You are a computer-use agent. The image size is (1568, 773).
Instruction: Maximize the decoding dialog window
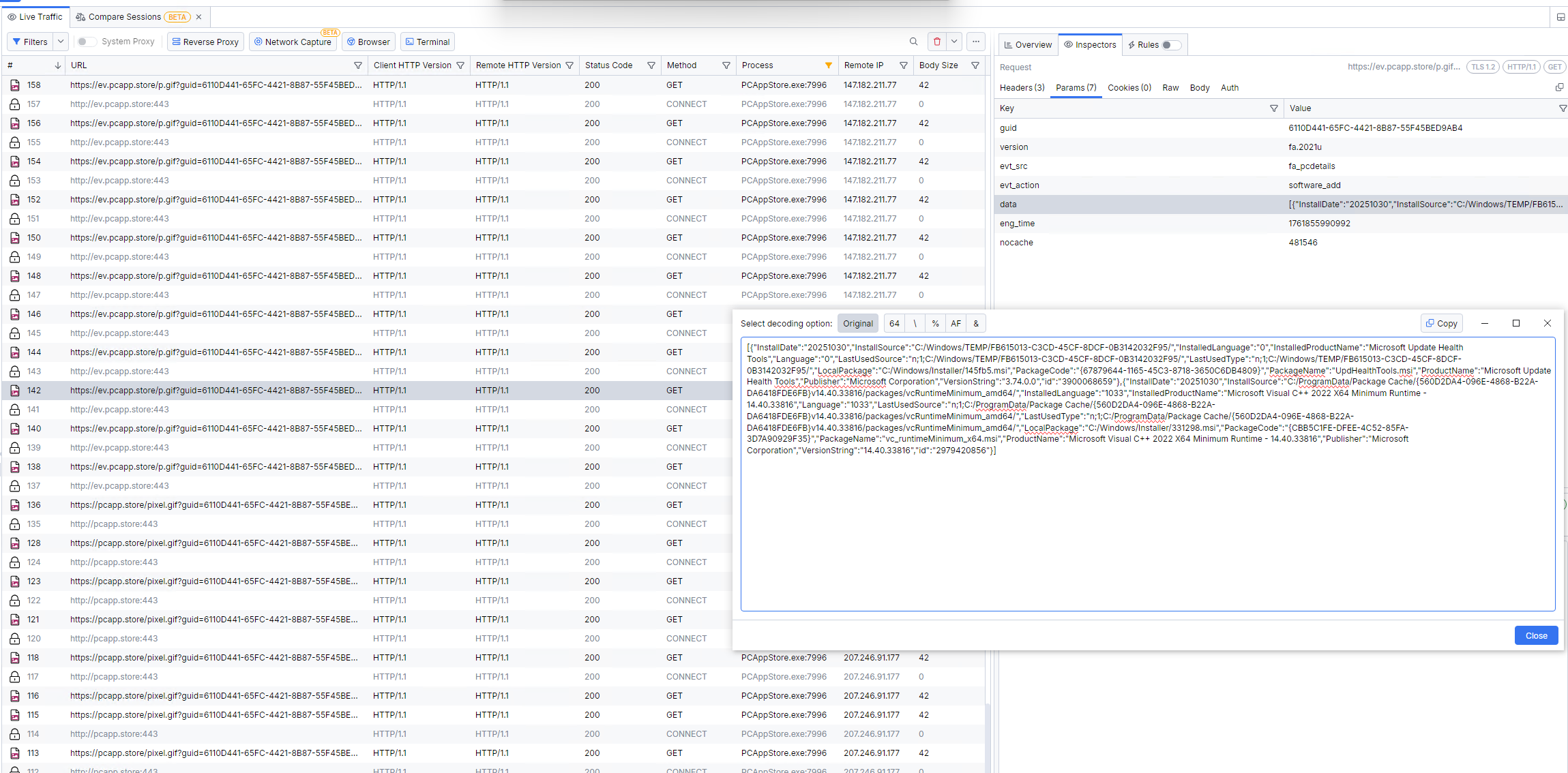(x=1516, y=323)
